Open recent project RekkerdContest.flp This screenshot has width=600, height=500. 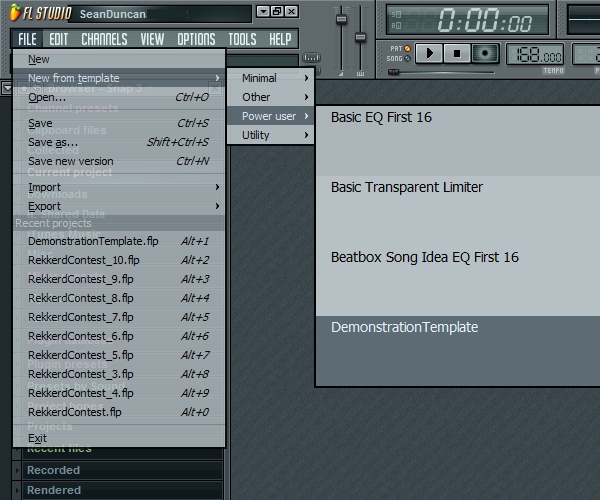pyautogui.click(x=119, y=412)
